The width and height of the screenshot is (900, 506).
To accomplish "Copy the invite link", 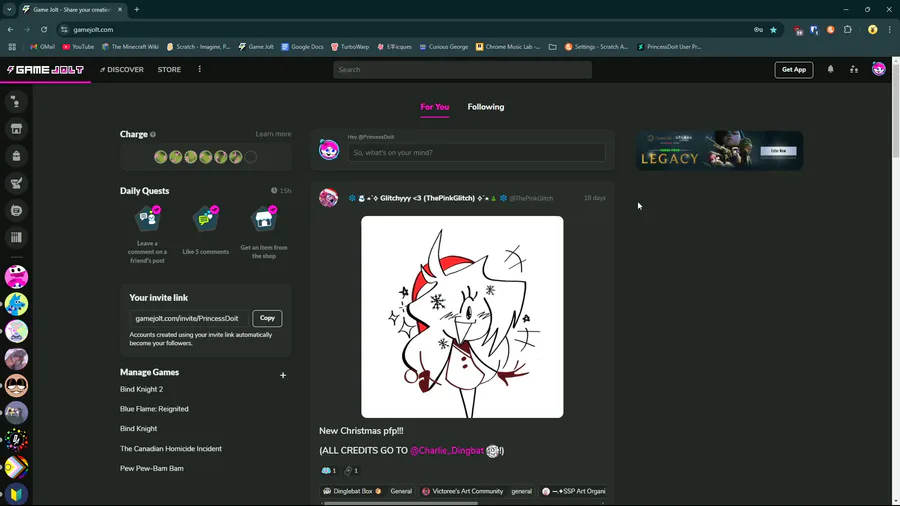I will click(267, 318).
